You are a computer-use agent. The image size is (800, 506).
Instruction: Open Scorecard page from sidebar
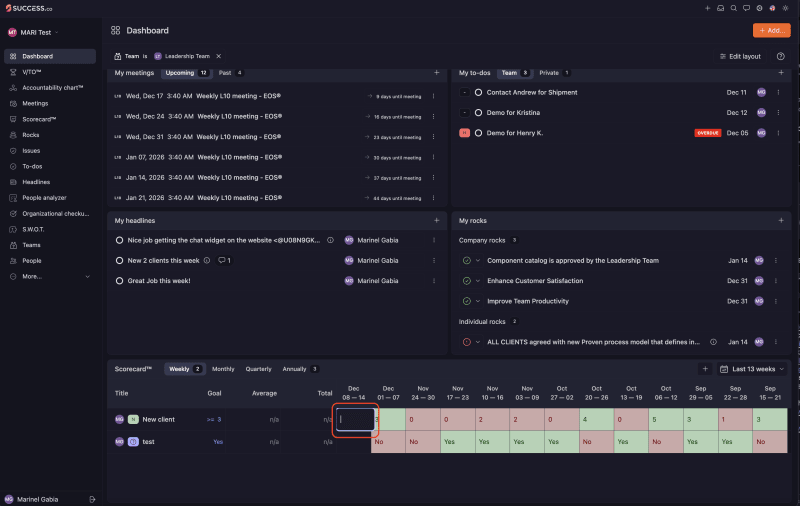[50, 119]
